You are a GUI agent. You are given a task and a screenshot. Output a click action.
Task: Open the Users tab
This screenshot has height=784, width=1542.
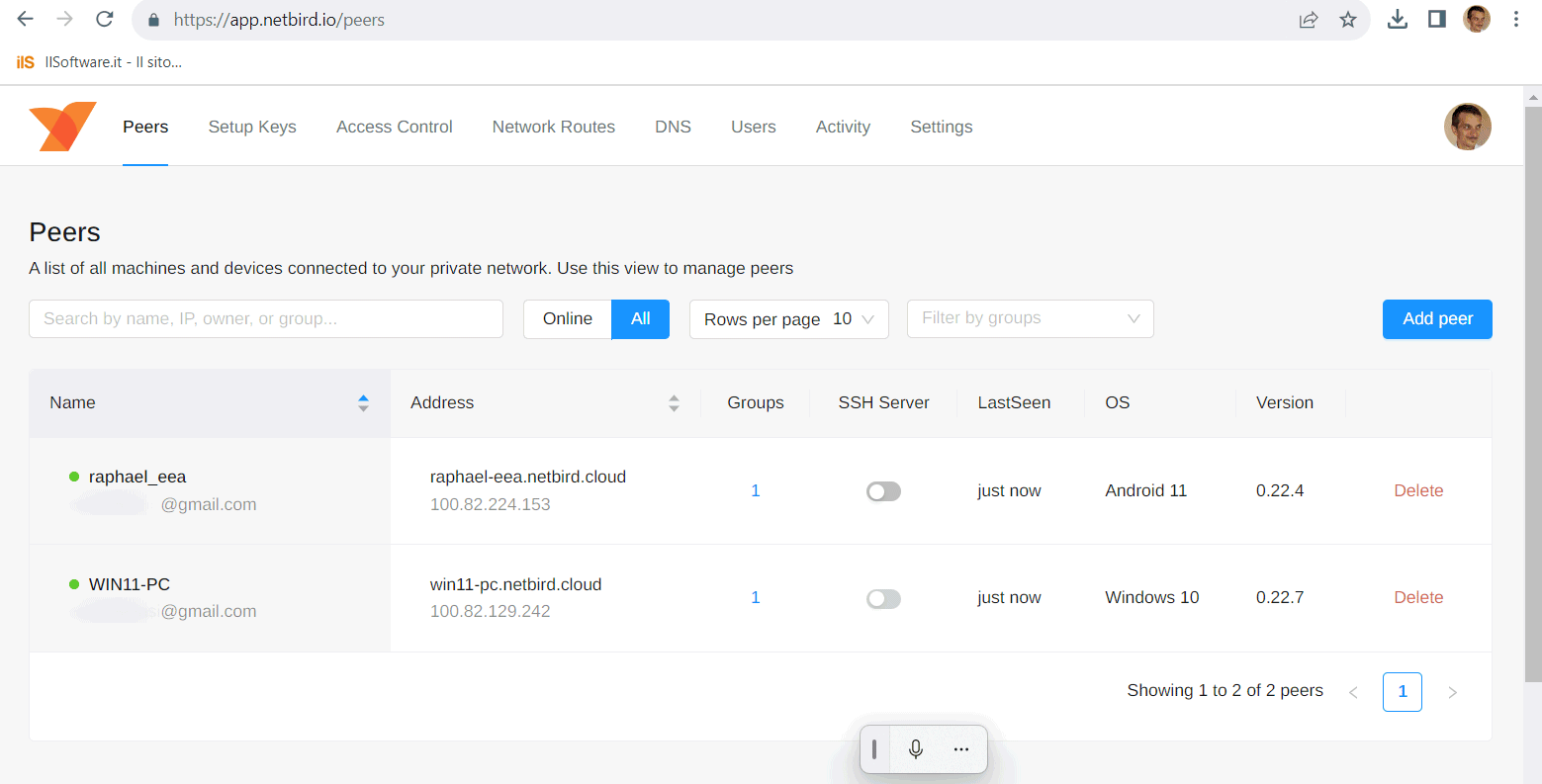point(754,127)
